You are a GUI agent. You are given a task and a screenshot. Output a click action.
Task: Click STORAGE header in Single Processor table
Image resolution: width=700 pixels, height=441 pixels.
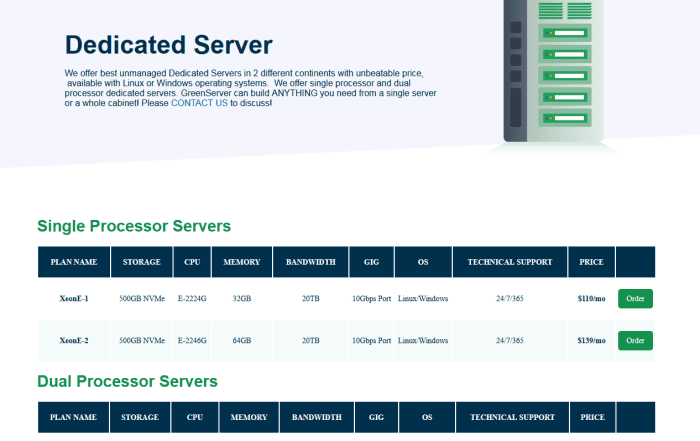point(141,262)
